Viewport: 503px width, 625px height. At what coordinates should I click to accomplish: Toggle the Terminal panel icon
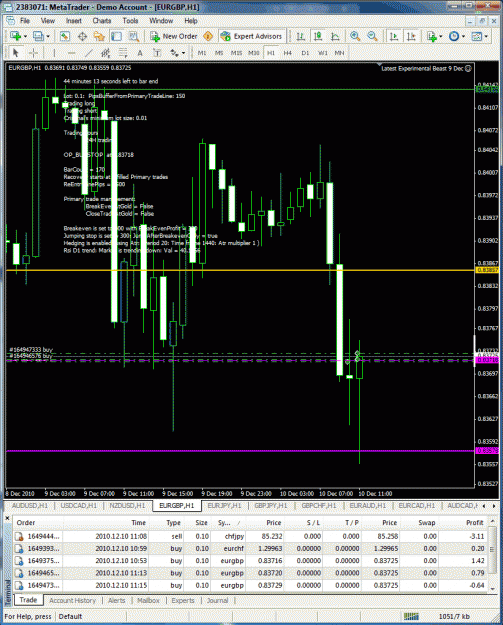point(116,36)
